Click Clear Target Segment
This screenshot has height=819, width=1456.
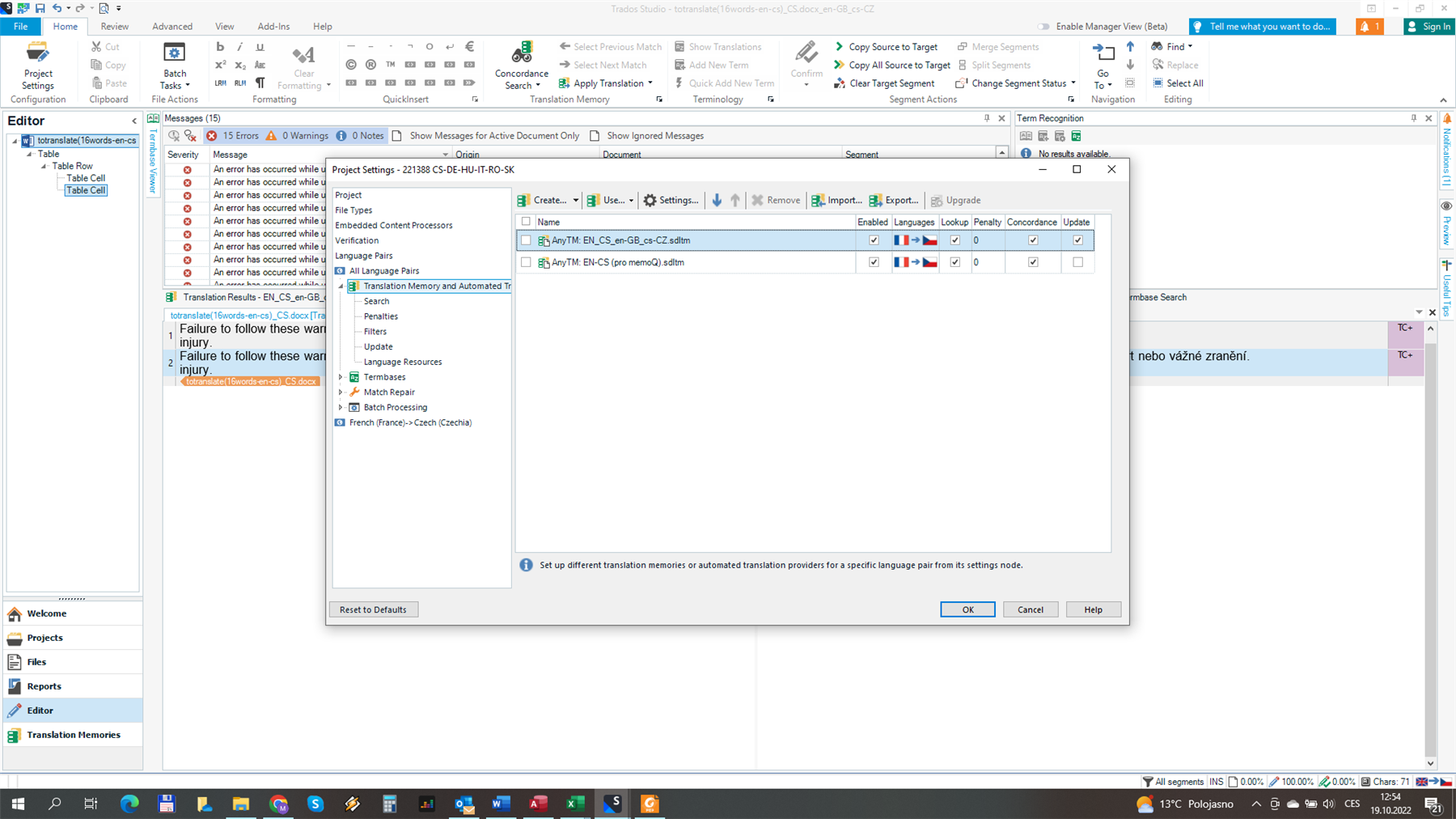[x=884, y=83]
